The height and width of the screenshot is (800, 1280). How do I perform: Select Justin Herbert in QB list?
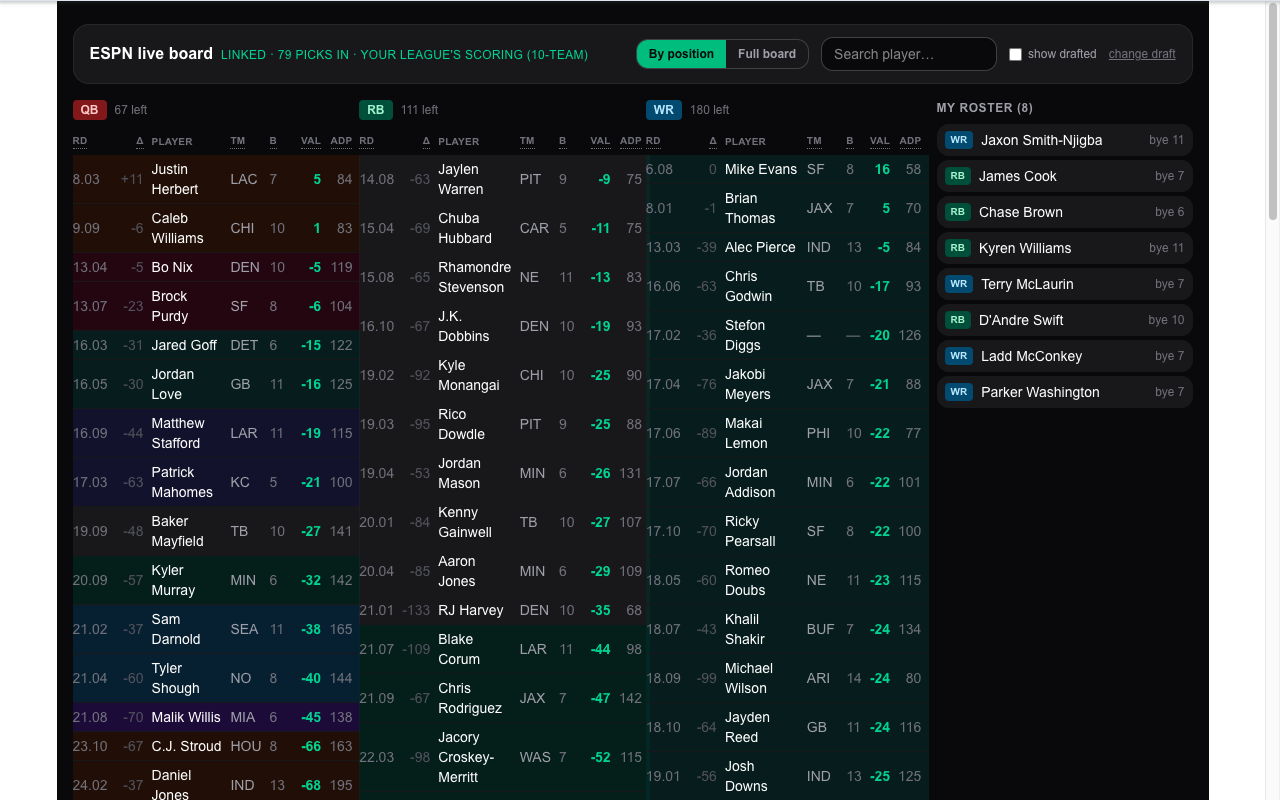click(216, 180)
